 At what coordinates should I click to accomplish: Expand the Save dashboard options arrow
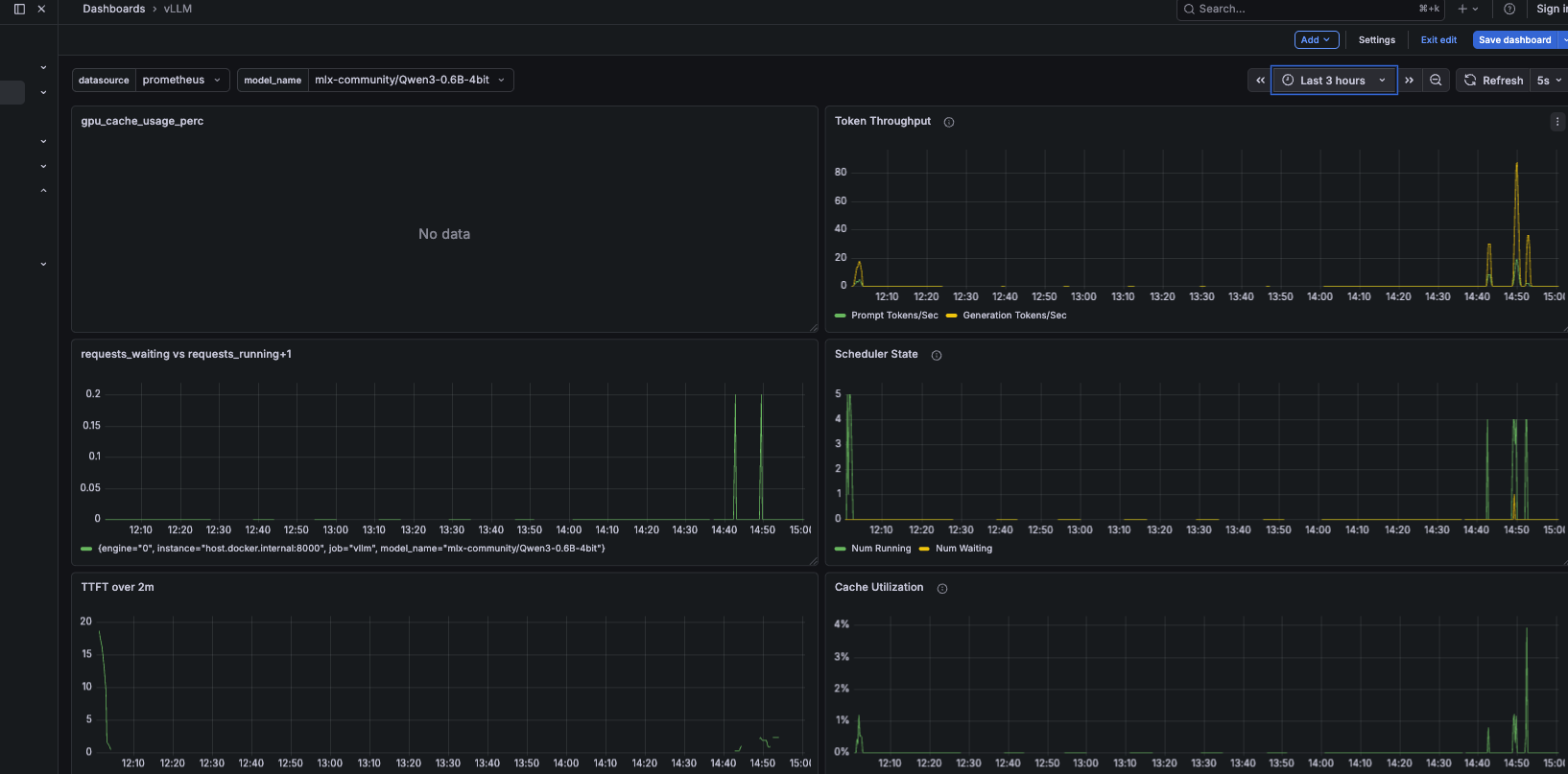click(x=1563, y=39)
